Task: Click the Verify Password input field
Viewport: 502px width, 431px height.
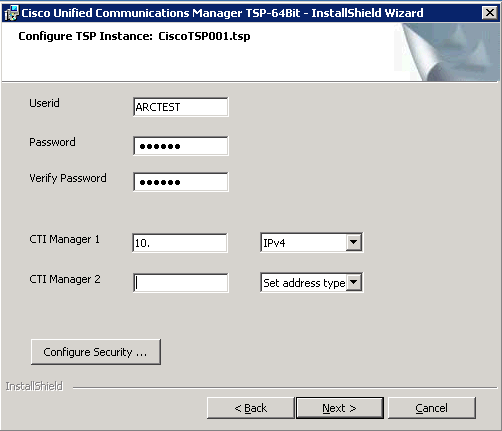Action: click(181, 182)
